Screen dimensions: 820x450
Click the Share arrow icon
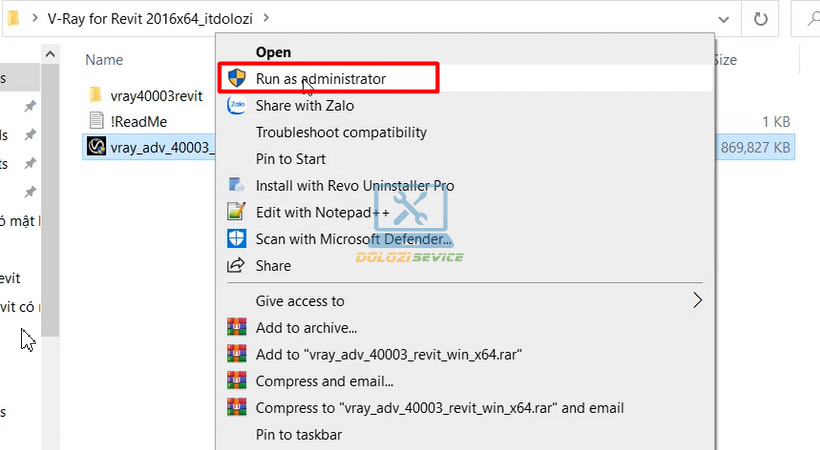click(x=237, y=266)
